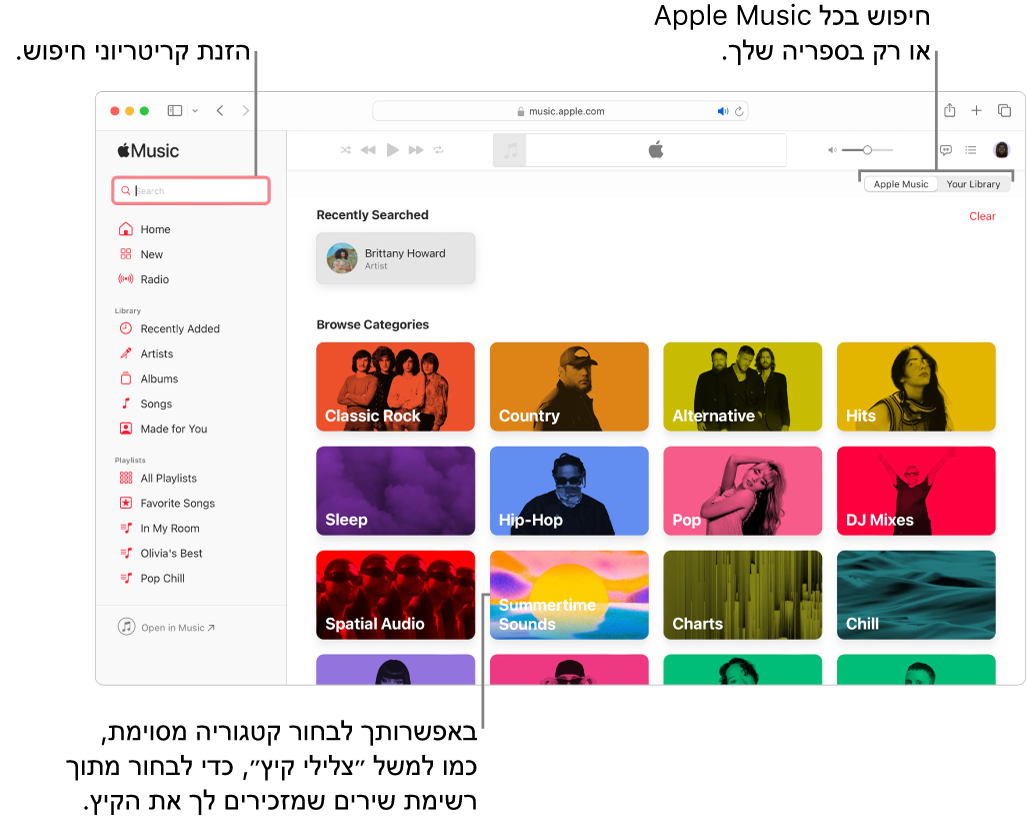This screenshot has width=1027, height=825.
Task: Toggle shuffle in the player
Action: (345, 150)
